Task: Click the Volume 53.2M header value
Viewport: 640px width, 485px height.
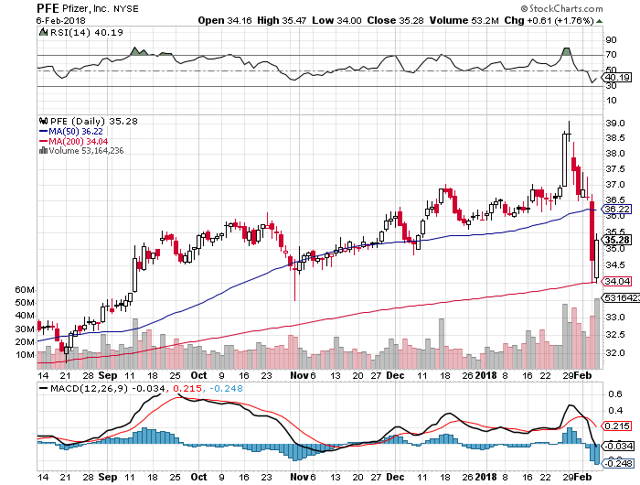Action: [464, 20]
